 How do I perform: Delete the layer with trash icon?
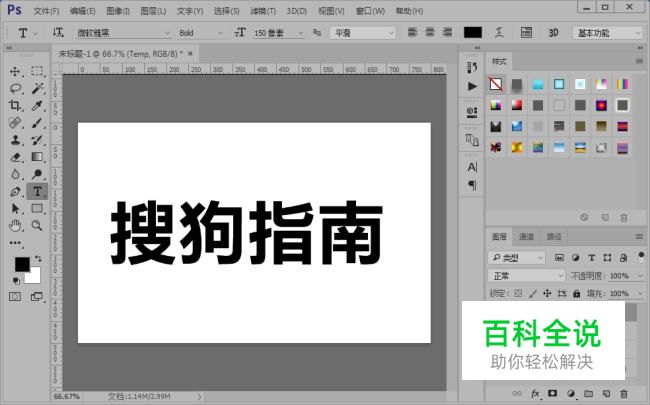click(624, 393)
